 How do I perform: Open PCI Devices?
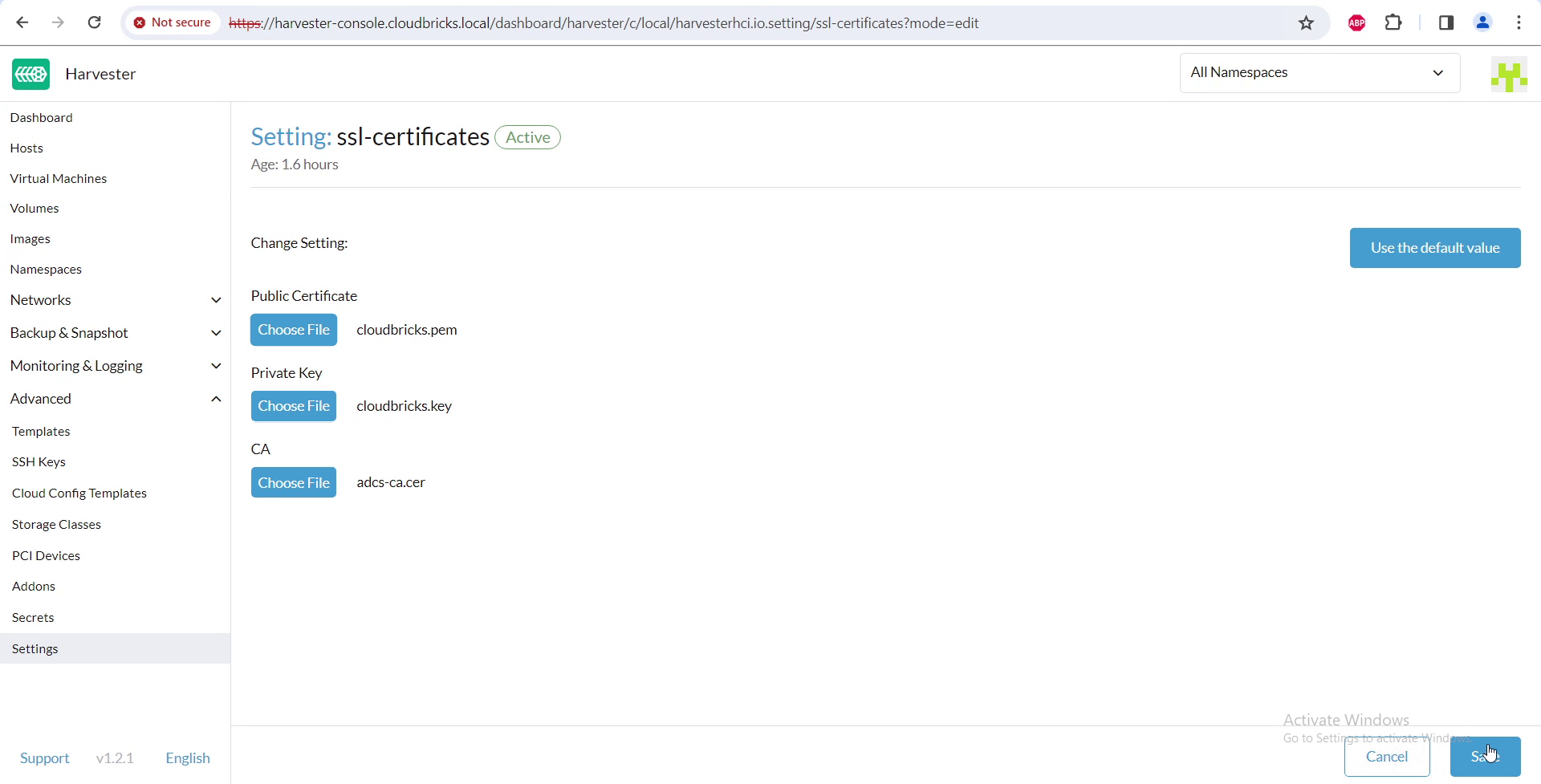pyautogui.click(x=46, y=556)
